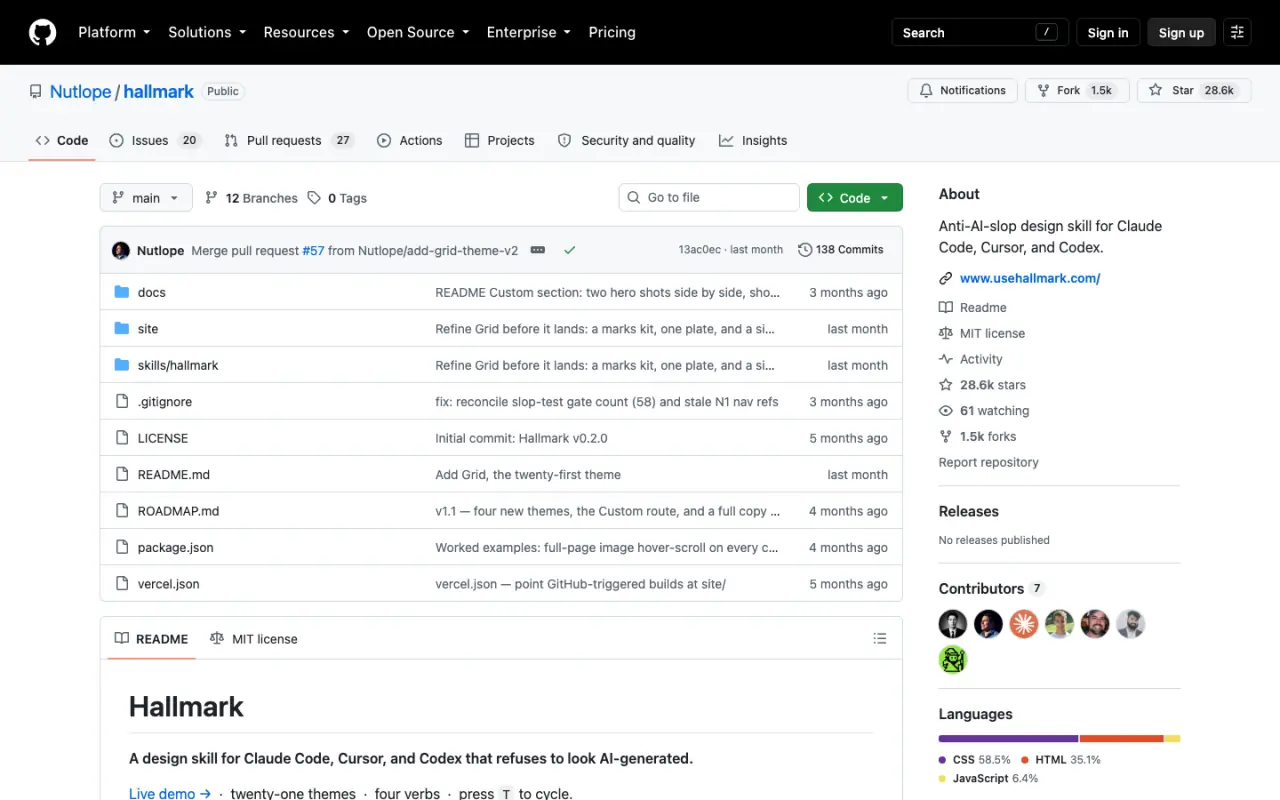Click the Sign up button
Screen dimensions: 1280x800
[x=1181, y=32]
